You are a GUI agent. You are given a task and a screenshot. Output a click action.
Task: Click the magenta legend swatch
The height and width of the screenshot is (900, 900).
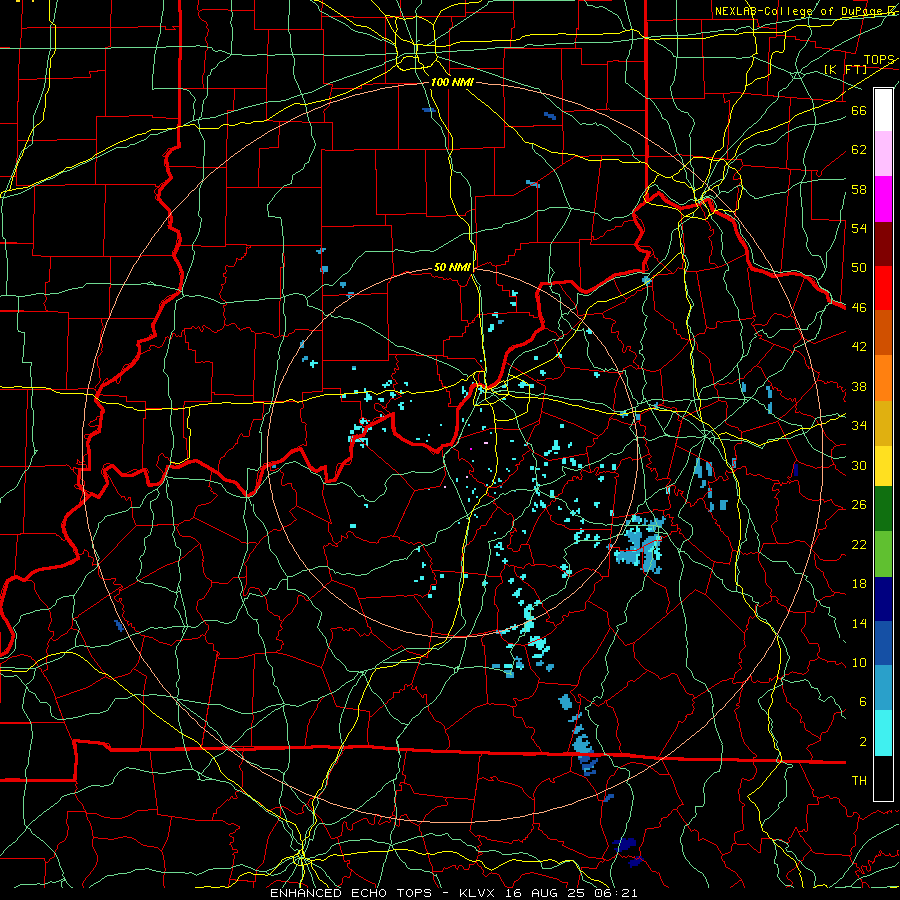883,199
